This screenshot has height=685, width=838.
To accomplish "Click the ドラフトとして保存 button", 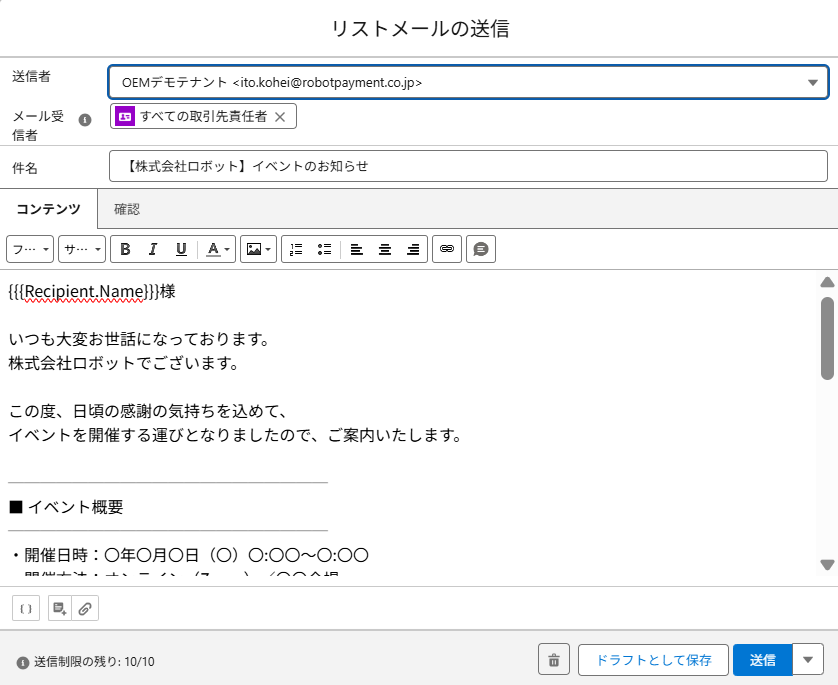I will pyautogui.click(x=653, y=660).
